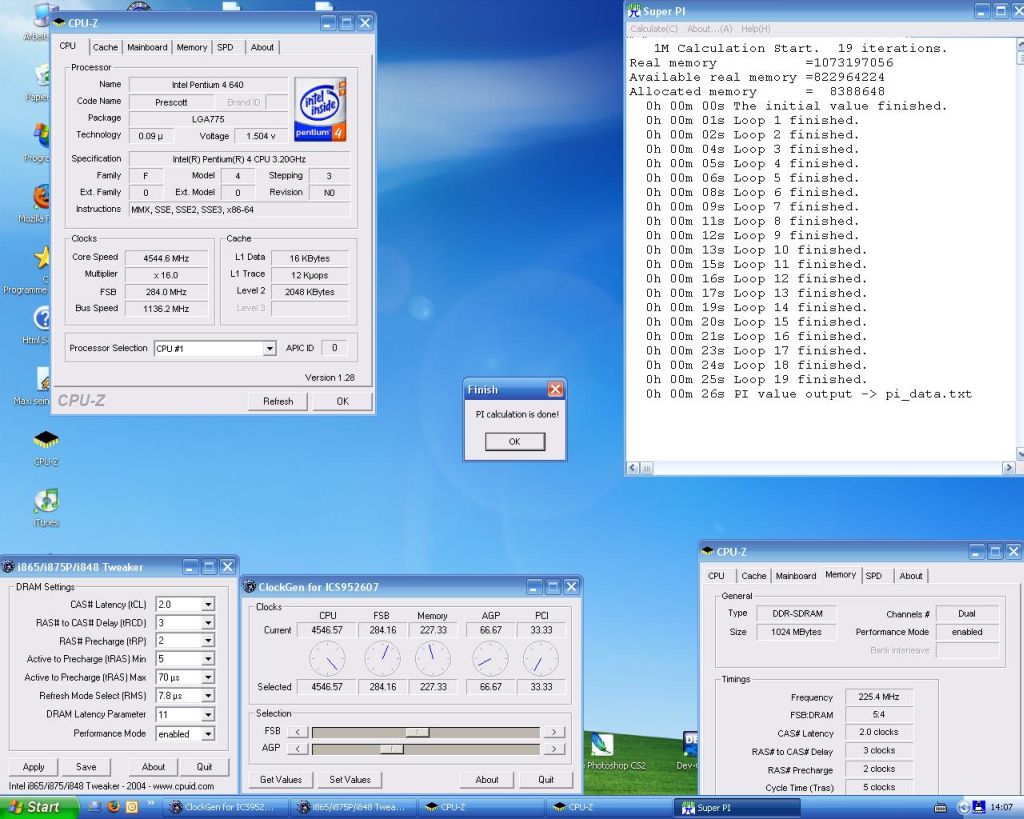Click the AGP selection slider thumb

(392, 748)
